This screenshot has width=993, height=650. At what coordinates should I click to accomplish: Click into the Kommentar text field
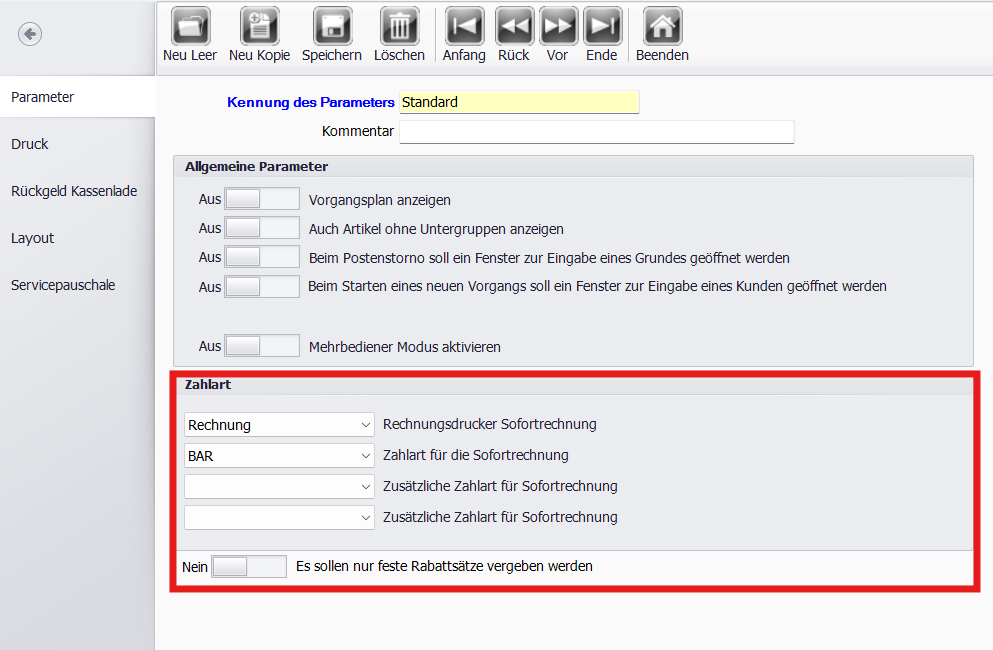coord(596,132)
